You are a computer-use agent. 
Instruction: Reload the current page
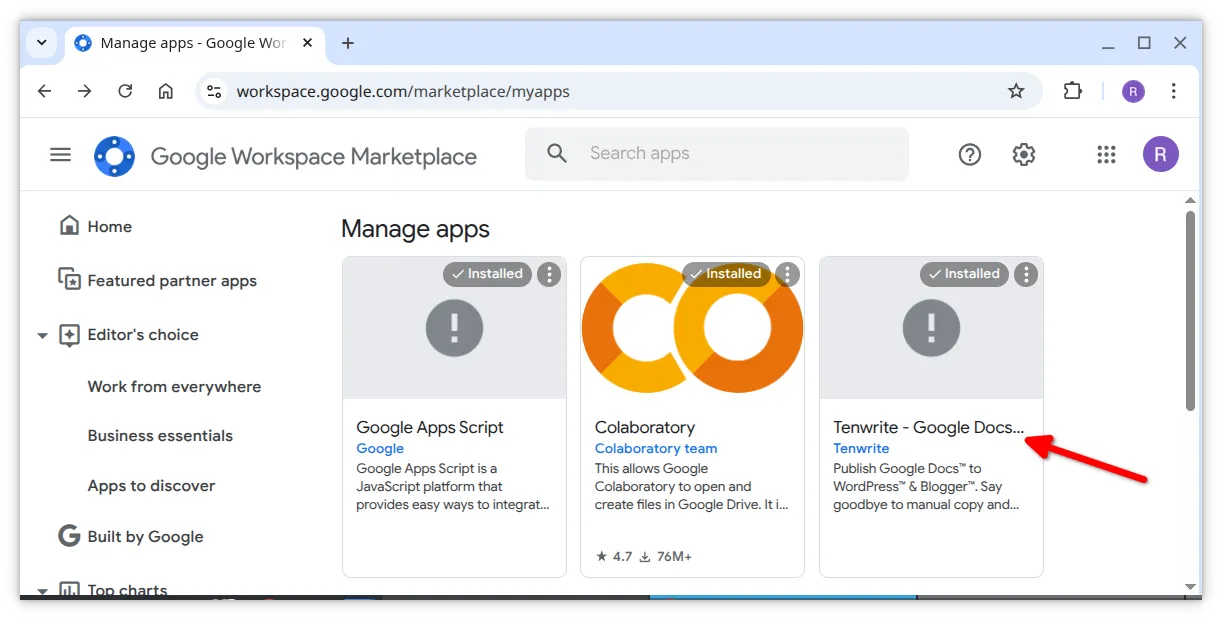click(x=125, y=91)
